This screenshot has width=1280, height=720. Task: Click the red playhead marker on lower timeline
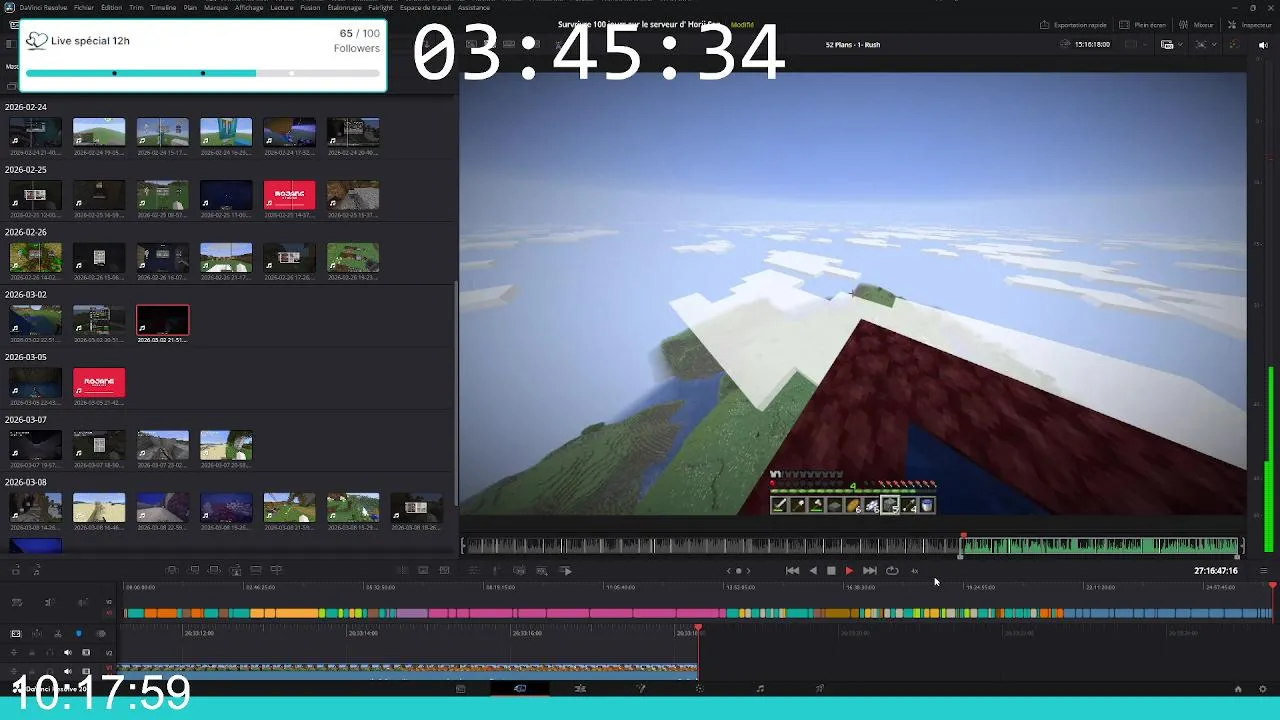(698, 629)
